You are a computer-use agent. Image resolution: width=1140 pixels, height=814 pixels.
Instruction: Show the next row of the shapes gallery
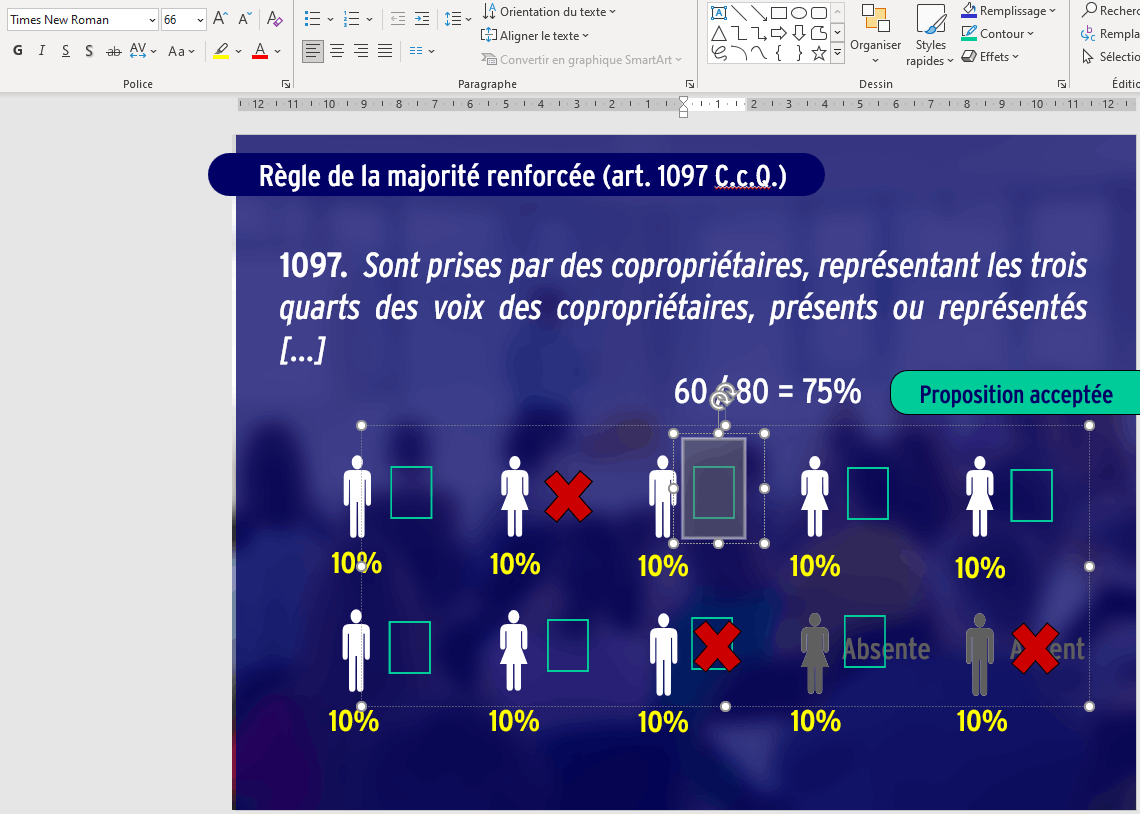(x=838, y=32)
